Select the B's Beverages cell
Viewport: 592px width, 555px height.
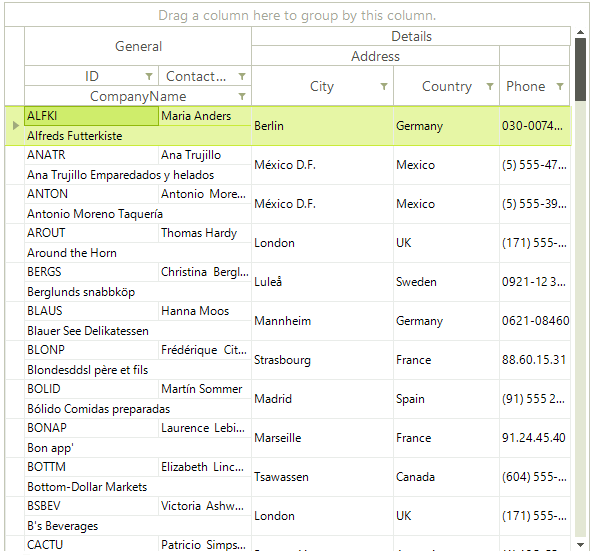coord(138,526)
